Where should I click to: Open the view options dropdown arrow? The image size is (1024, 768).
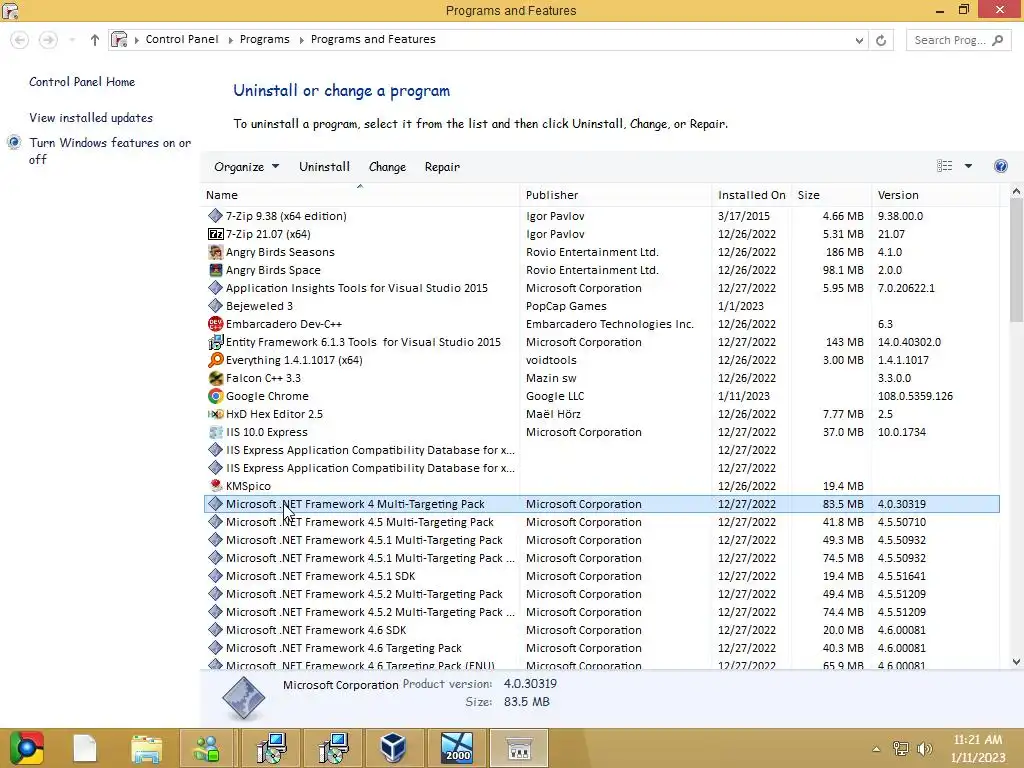tap(968, 166)
